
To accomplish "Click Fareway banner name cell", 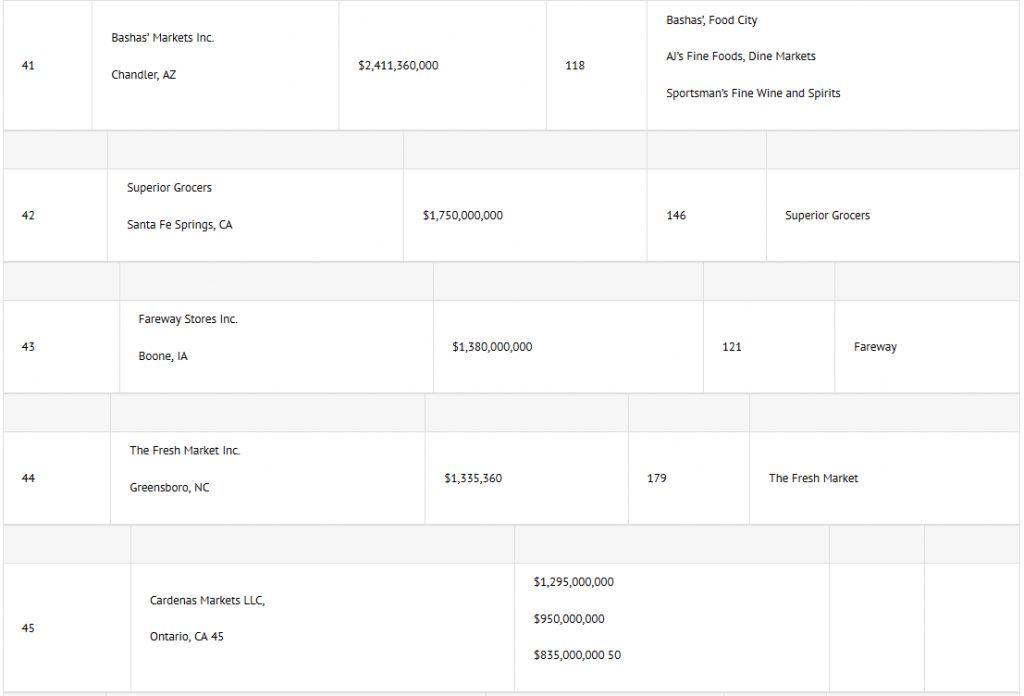I will point(875,348).
